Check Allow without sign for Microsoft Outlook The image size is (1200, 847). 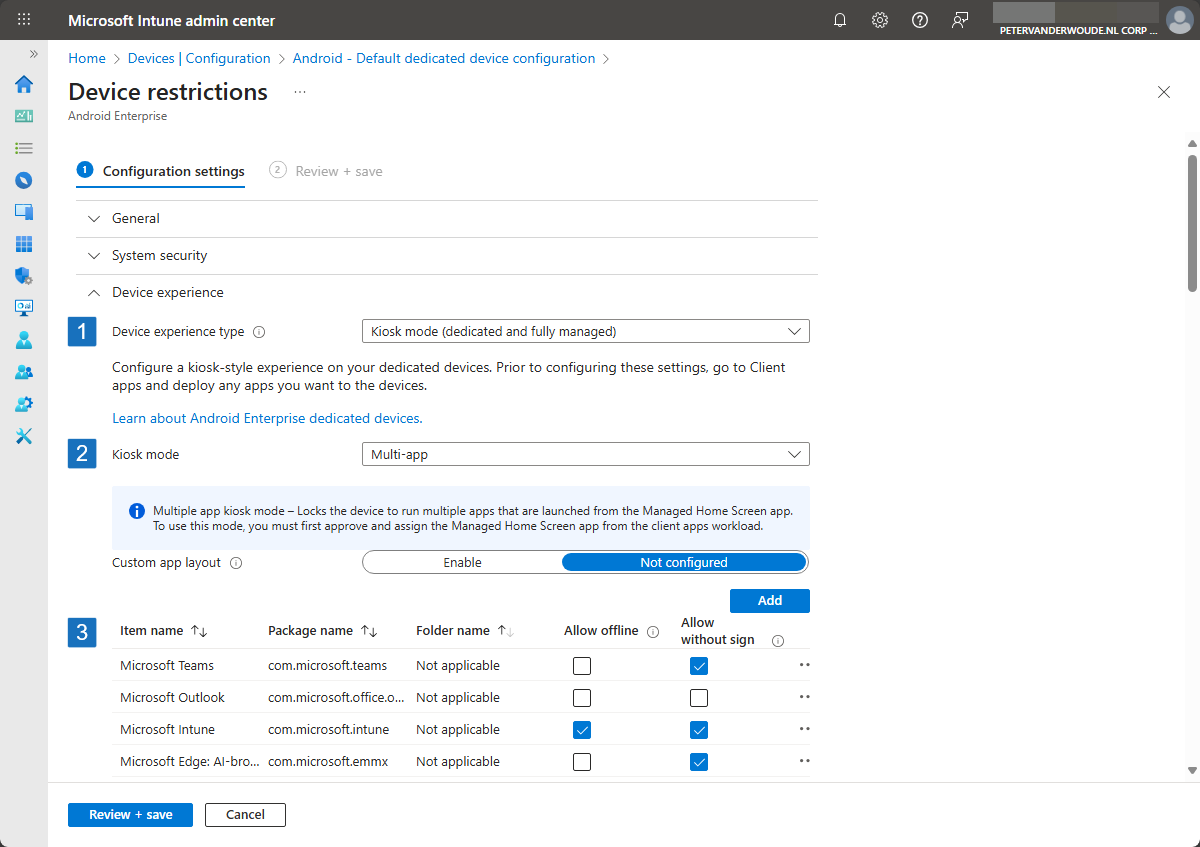pyautogui.click(x=699, y=698)
